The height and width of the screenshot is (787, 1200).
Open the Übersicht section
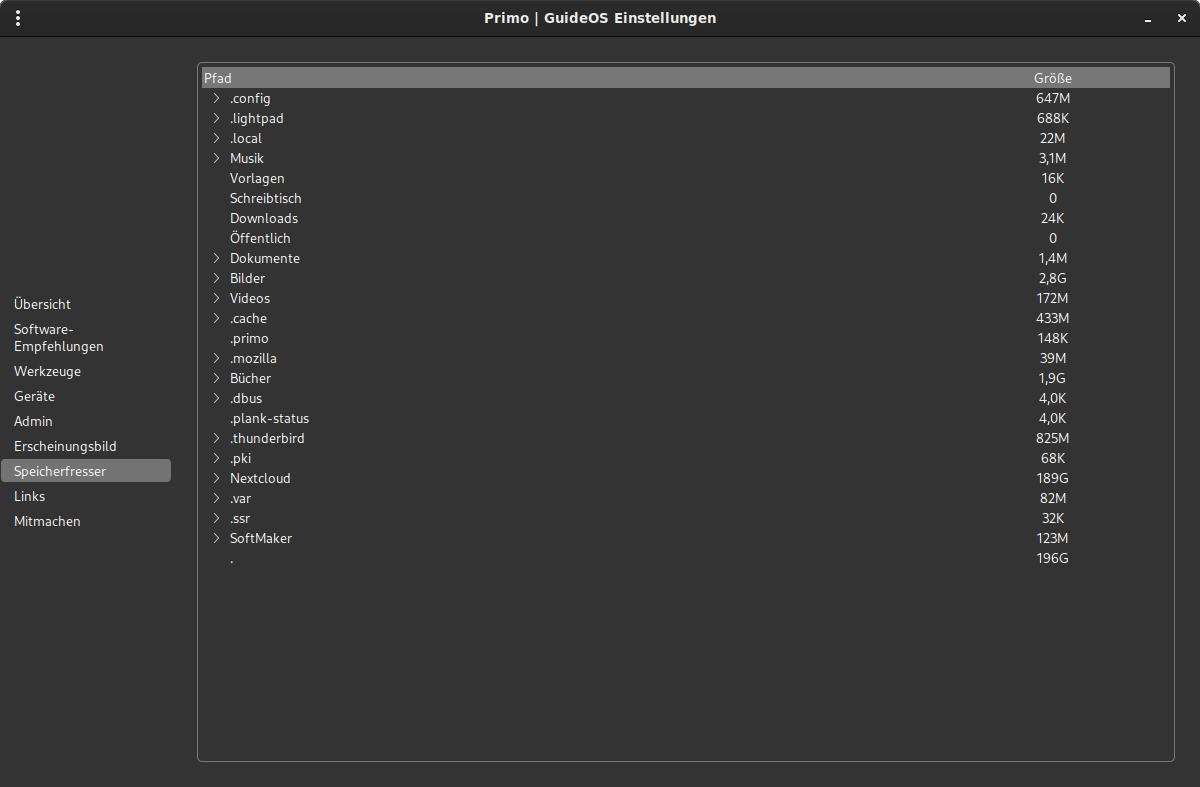(x=43, y=304)
